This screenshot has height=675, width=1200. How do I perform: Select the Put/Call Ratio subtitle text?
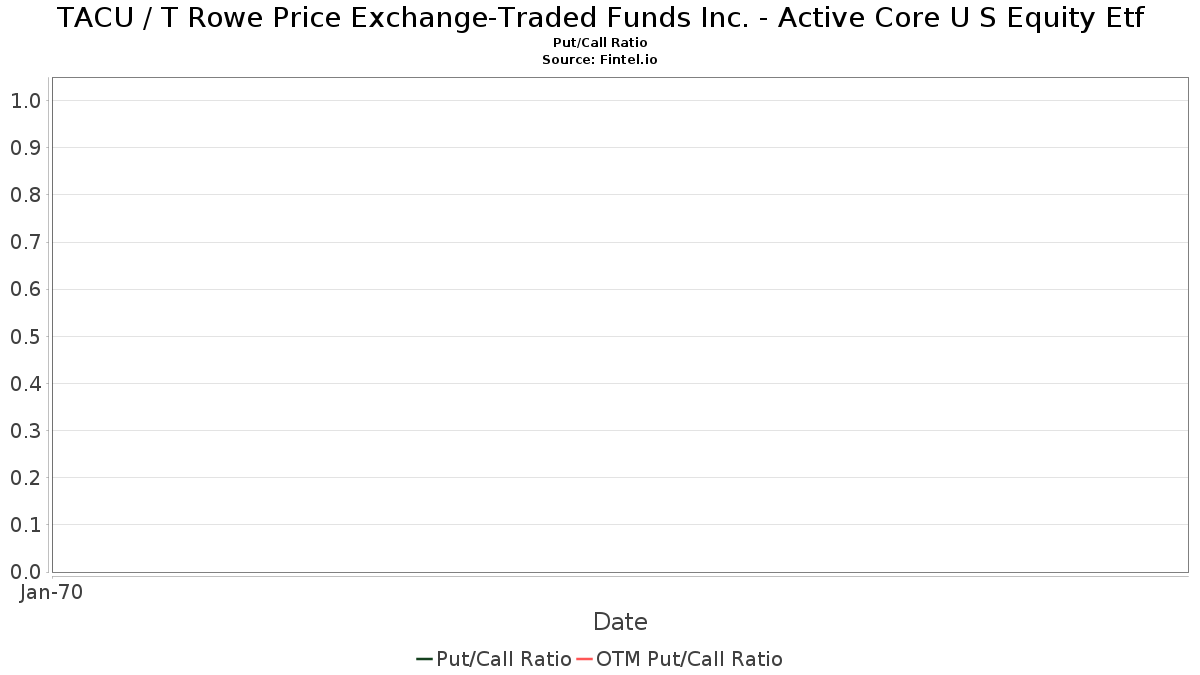(x=600, y=43)
